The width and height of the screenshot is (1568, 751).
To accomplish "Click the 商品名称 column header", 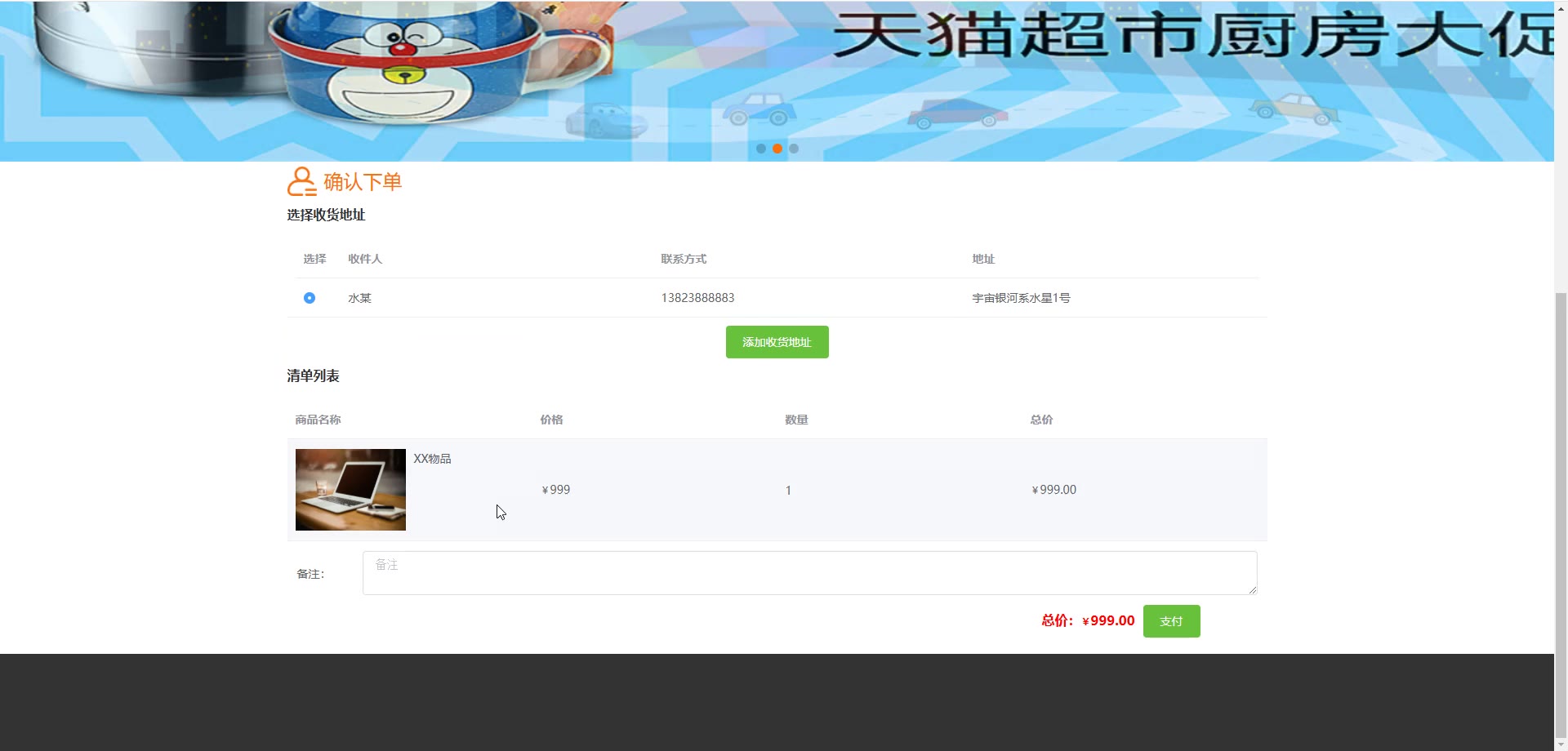I will click(x=318, y=420).
